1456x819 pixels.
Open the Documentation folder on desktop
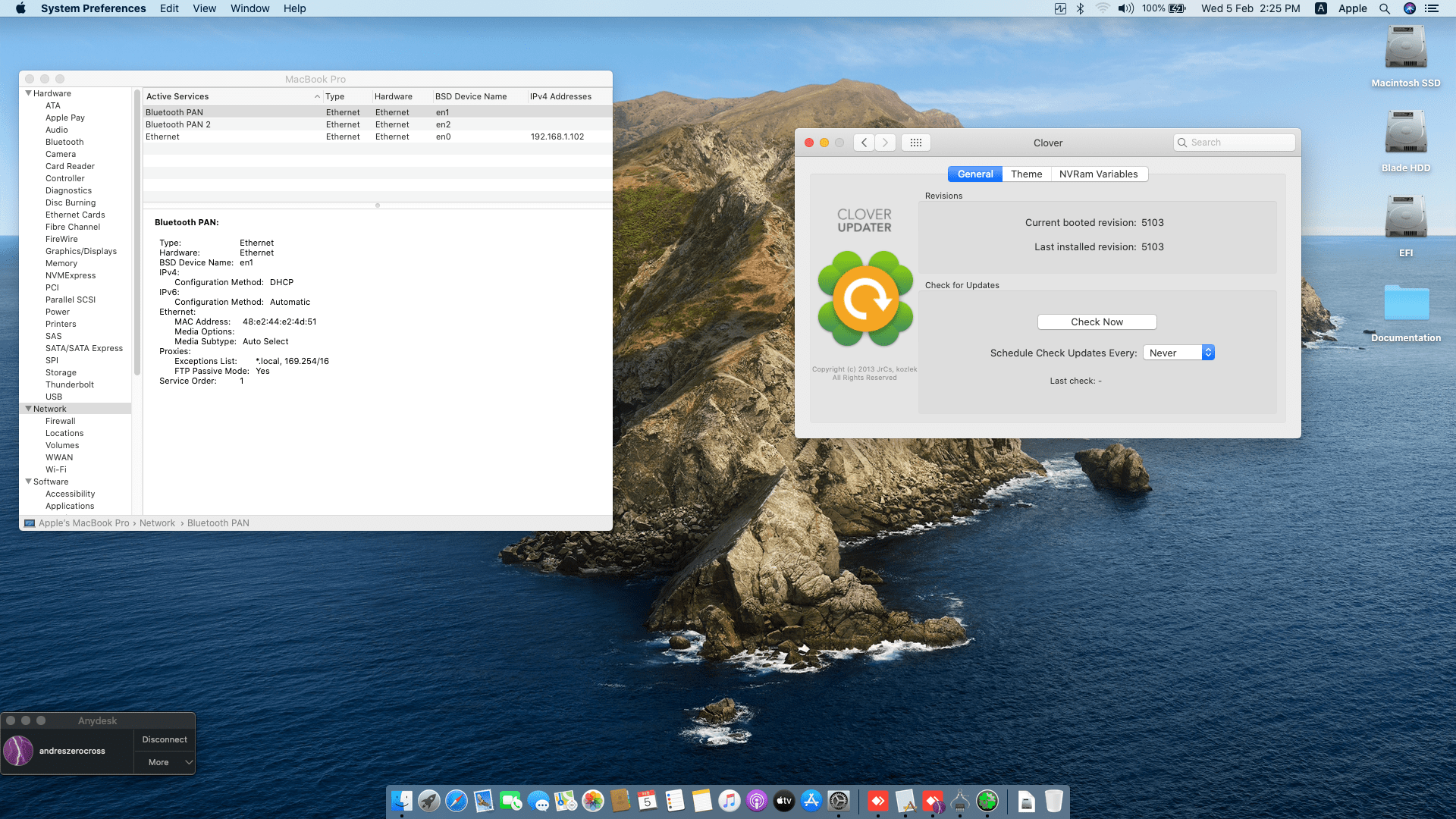[1405, 303]
